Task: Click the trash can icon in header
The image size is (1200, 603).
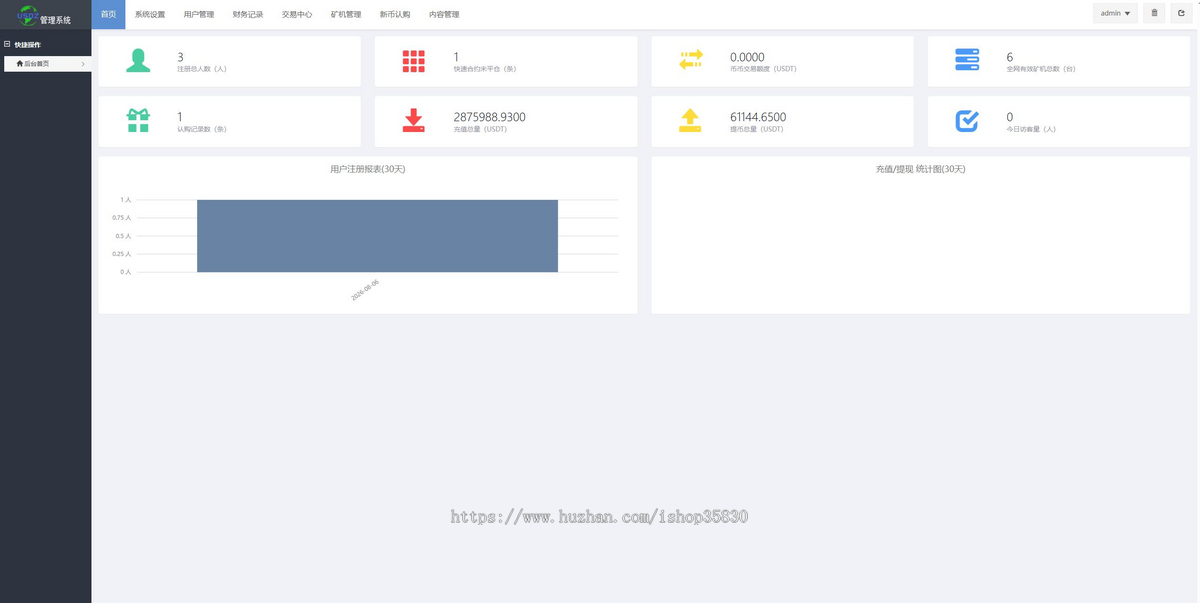Action: pyautogui.click(x=1154, y=13)
